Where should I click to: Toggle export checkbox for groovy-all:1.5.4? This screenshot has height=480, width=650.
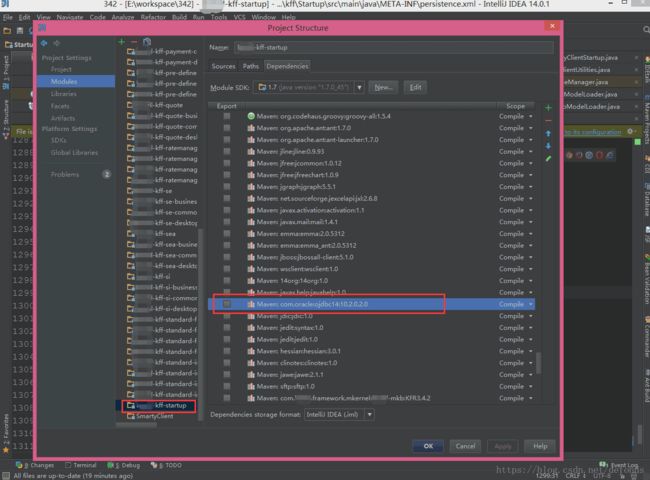coord(227,116)
